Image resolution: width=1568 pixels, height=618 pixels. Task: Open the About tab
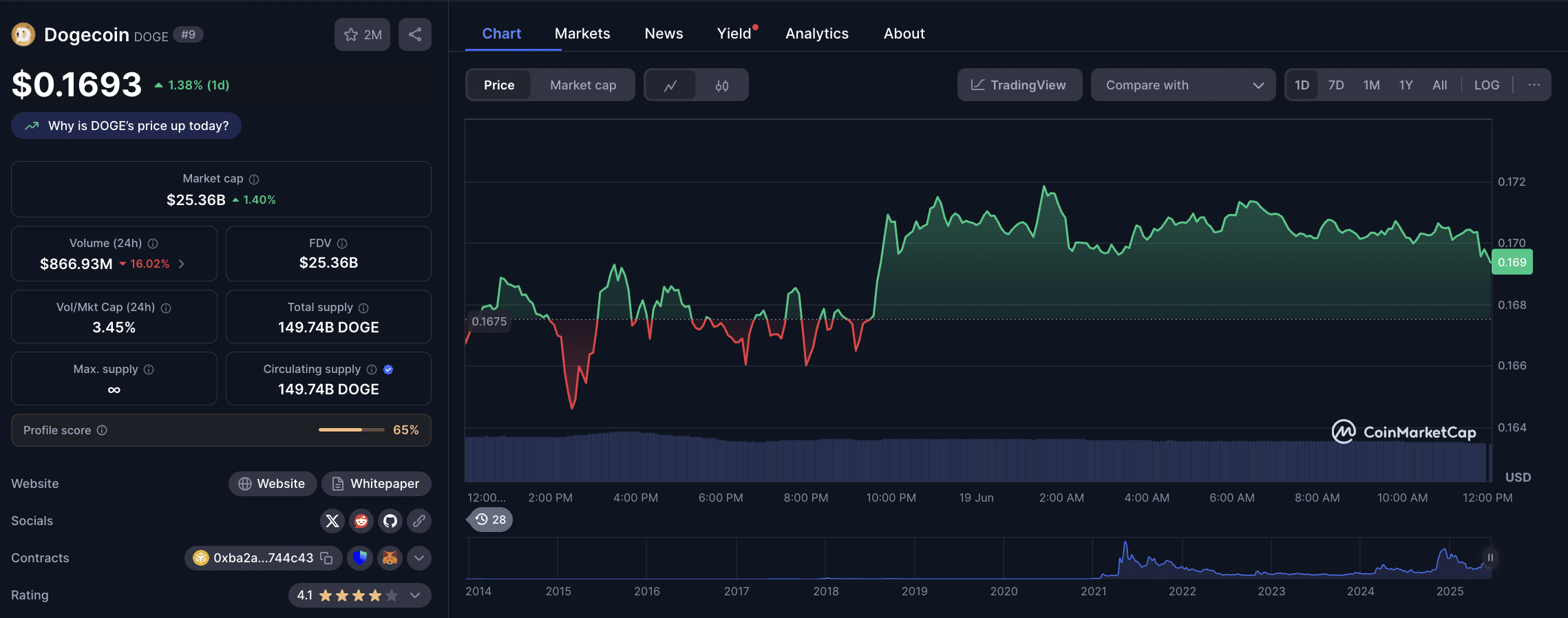pyautogui.click(x=904, y=34)
